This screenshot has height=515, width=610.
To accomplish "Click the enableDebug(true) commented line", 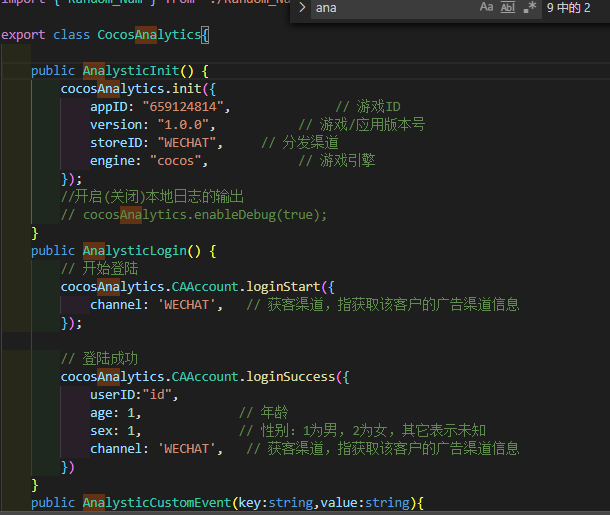I will coord(193,215).
